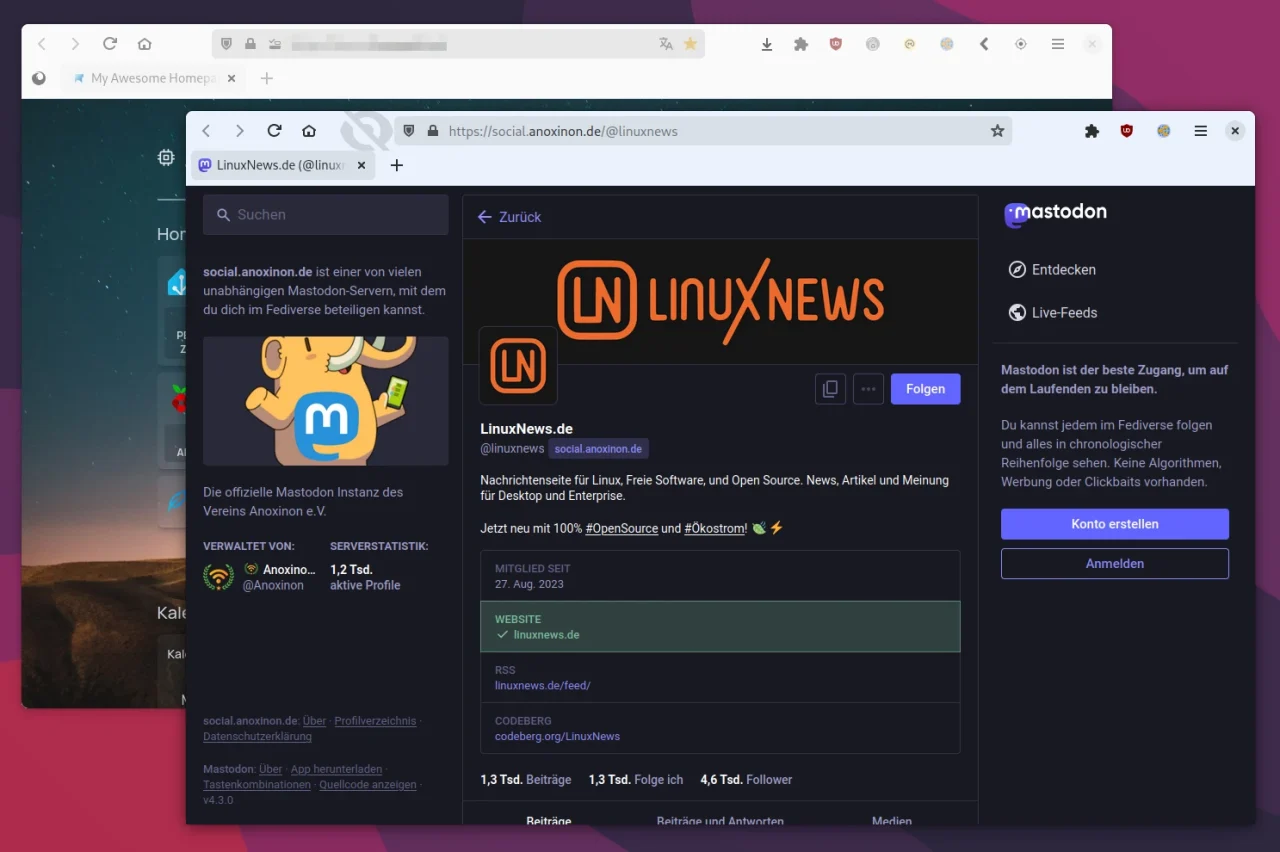Click bookmark star in back browser window
This screenshot has height=852, width=1280.
coord(690,44)
